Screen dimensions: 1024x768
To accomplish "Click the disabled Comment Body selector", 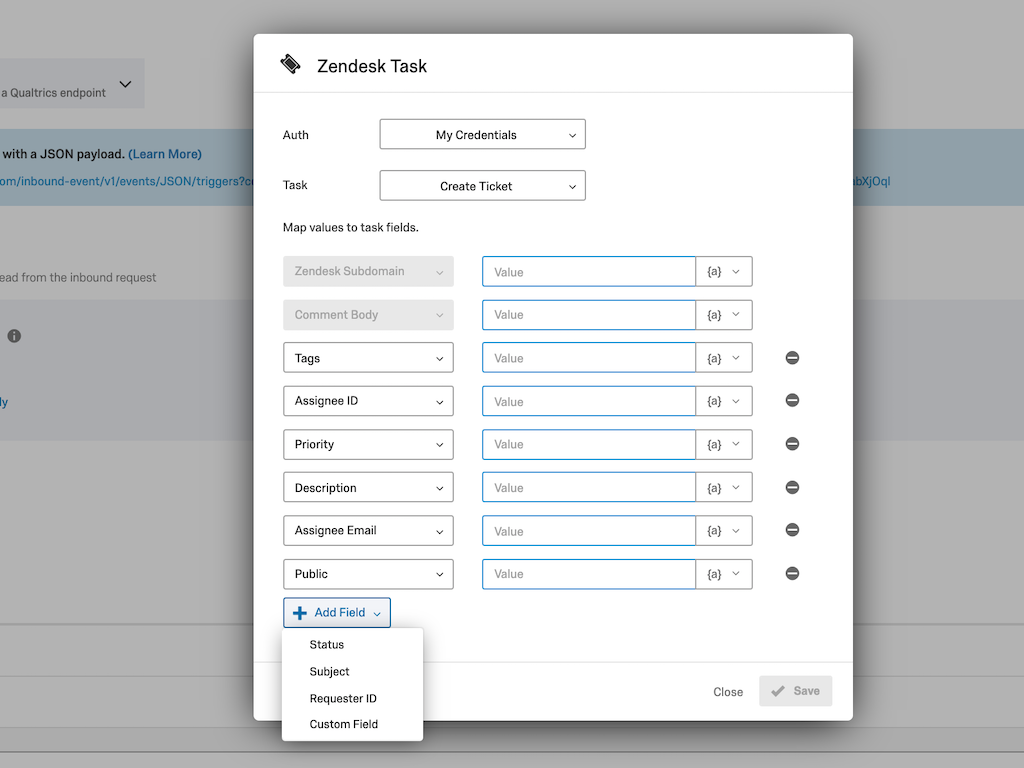I will 368,315.
